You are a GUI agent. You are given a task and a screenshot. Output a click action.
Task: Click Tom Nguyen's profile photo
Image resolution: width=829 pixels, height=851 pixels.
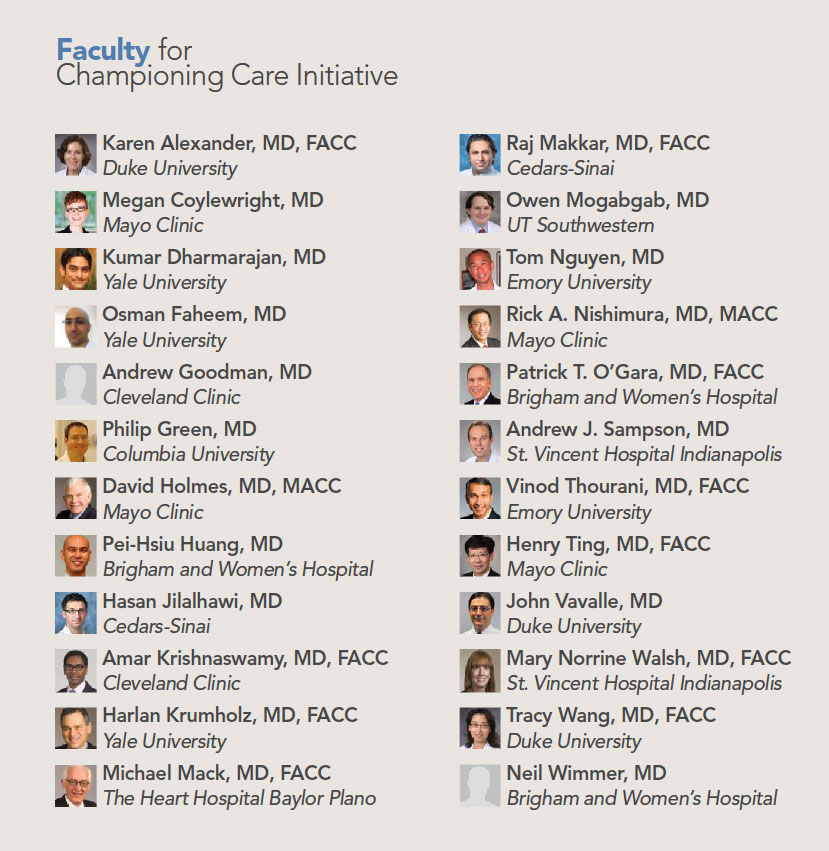(480, 269)
